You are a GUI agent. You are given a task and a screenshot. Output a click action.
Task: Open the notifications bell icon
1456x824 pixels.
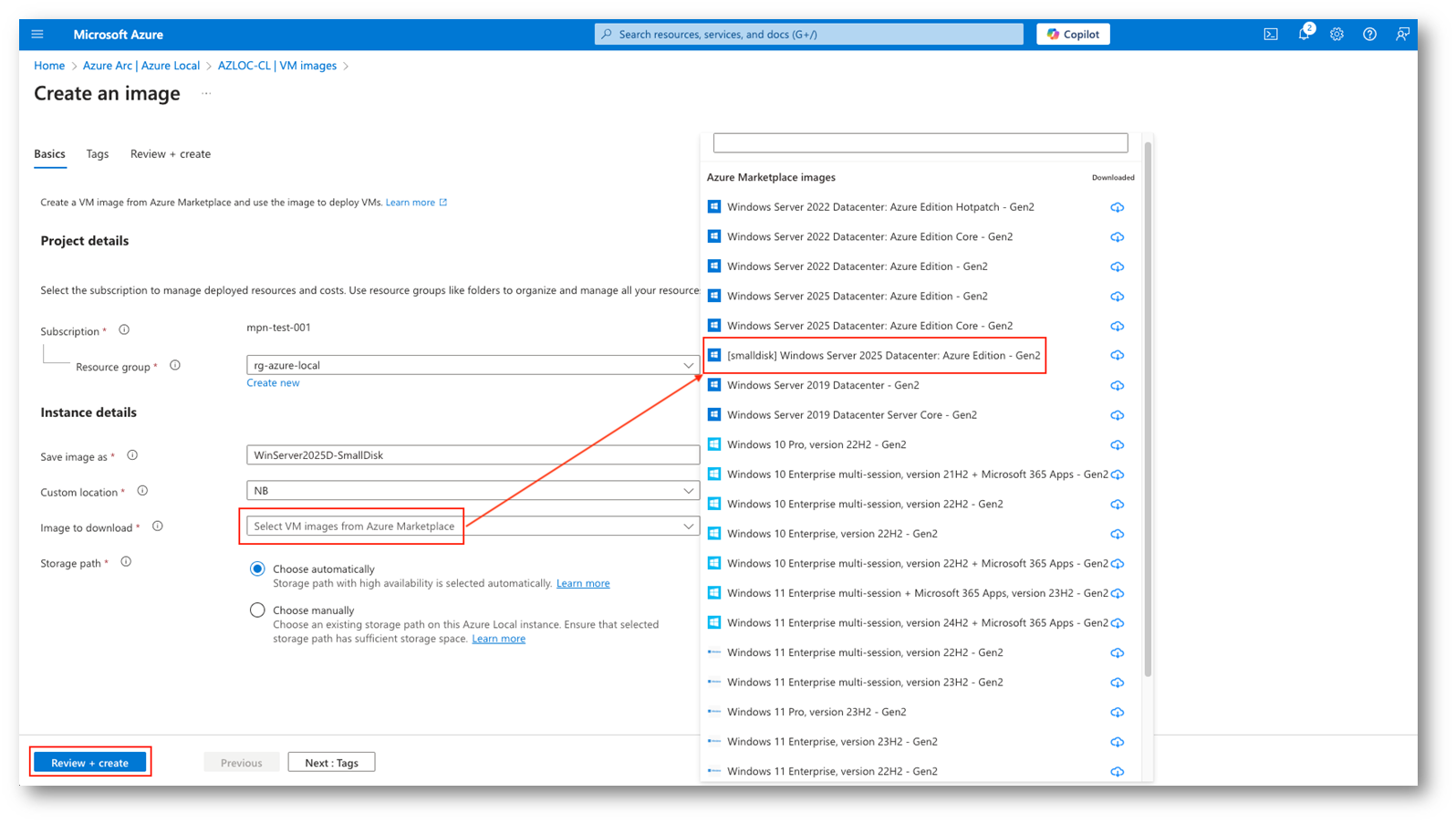1304,35
